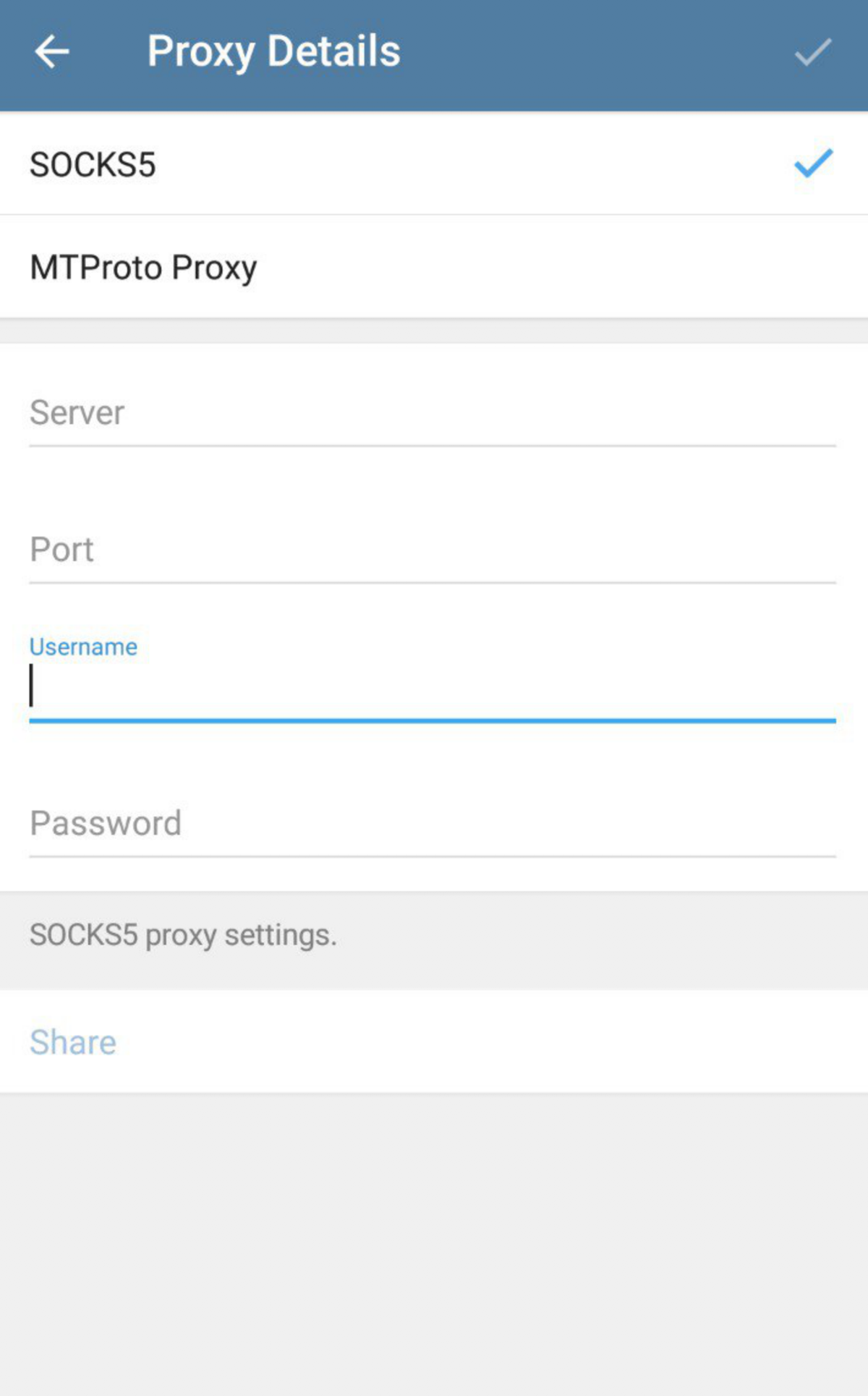Click the gray divider above the Server field
The image size is (868, 1396).
434,331
